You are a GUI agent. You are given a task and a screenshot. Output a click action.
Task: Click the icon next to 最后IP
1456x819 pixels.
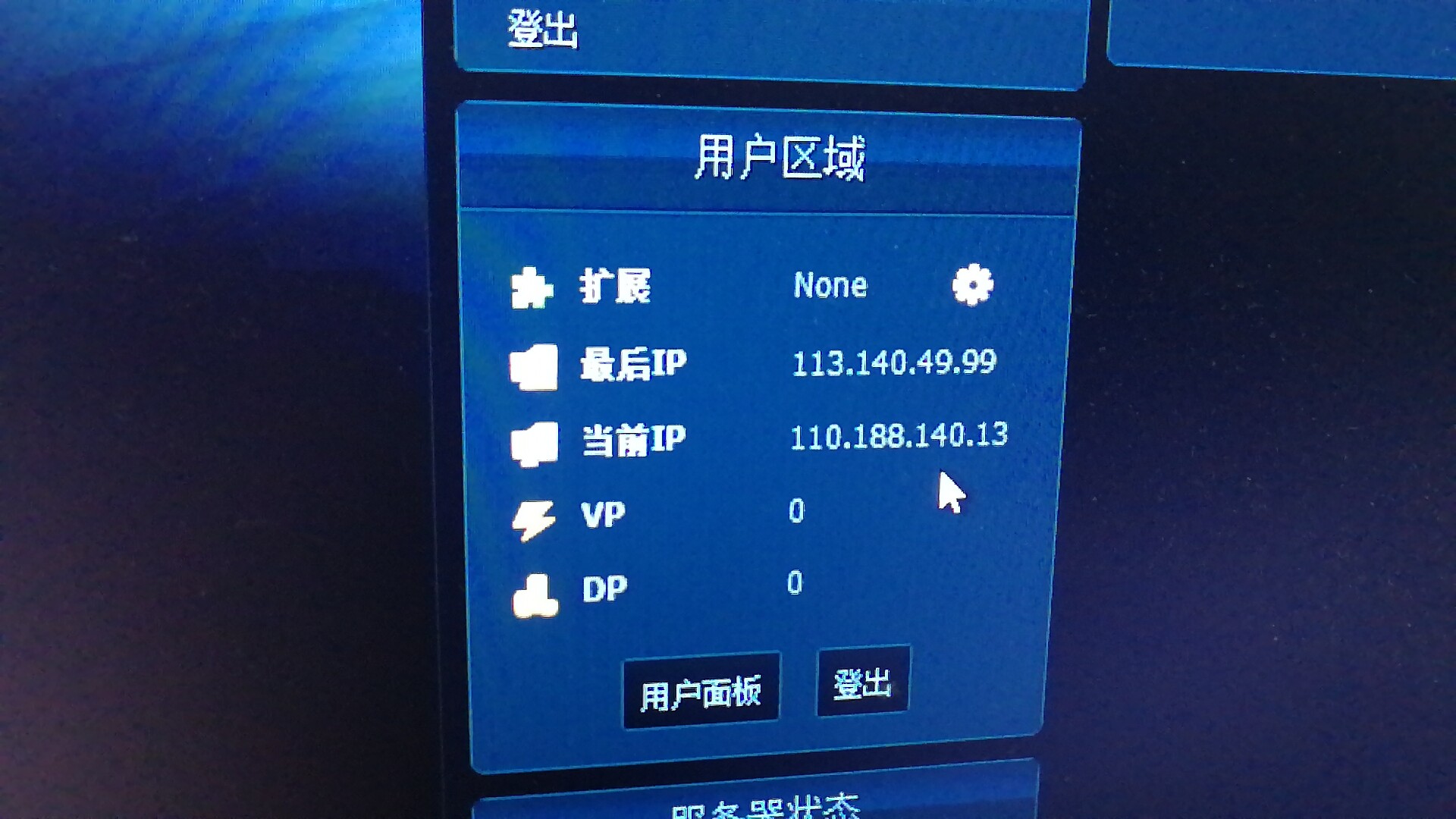534,367
